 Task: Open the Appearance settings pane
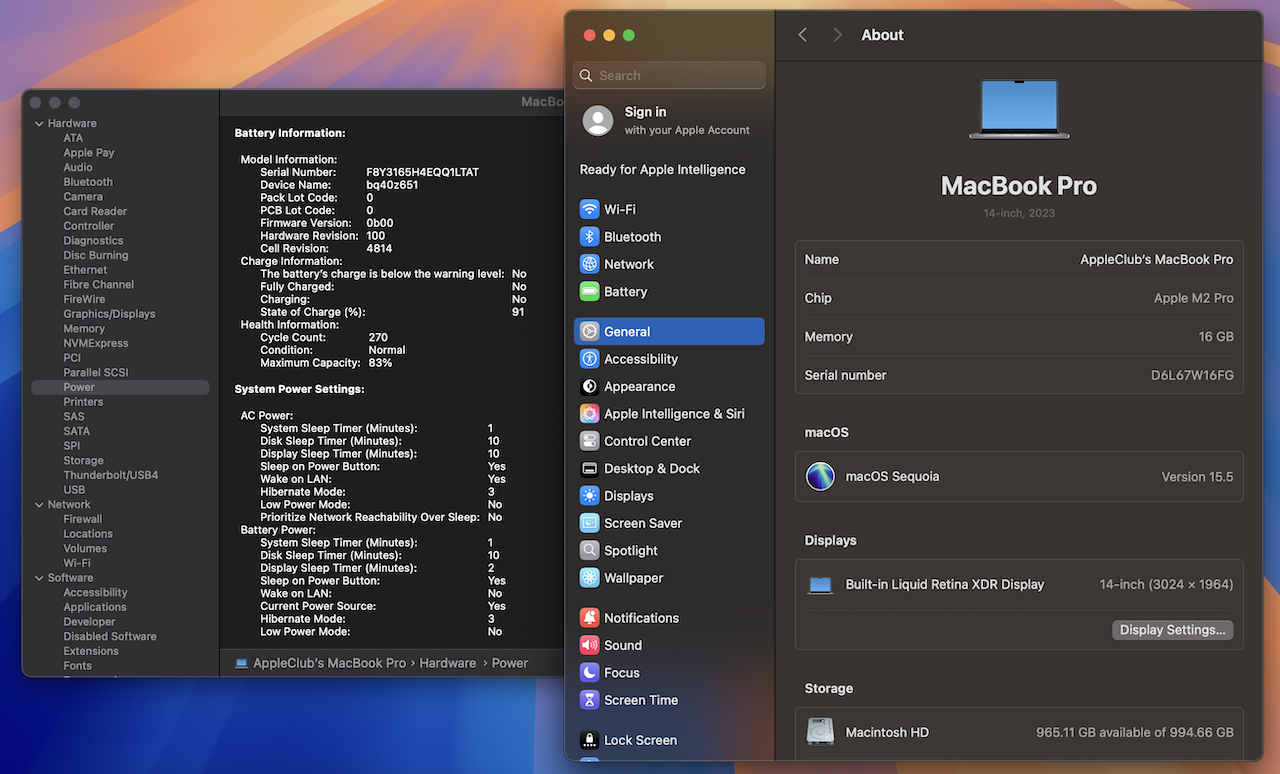[639, 387]
